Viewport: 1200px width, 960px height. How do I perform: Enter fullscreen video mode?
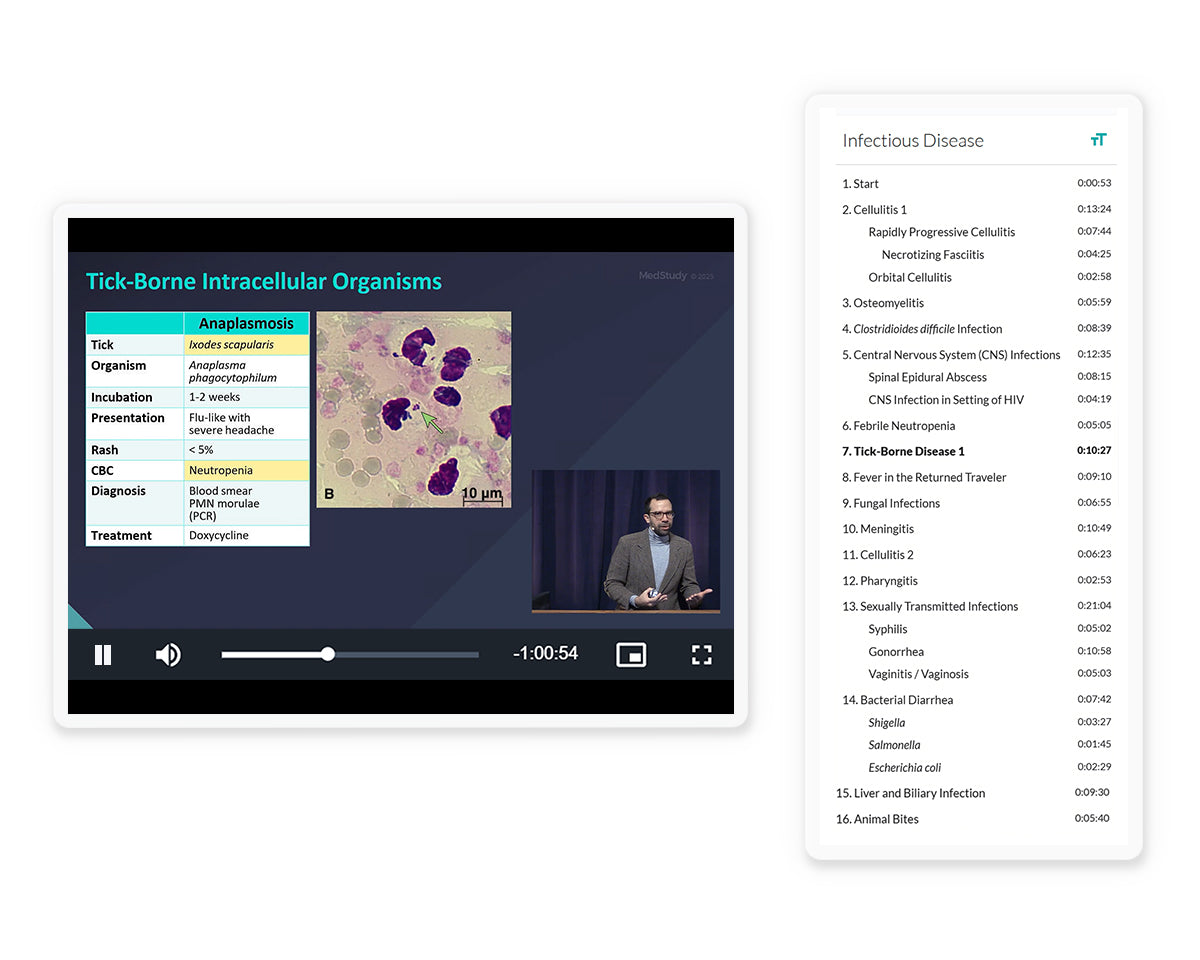click(x=702, y=655)
